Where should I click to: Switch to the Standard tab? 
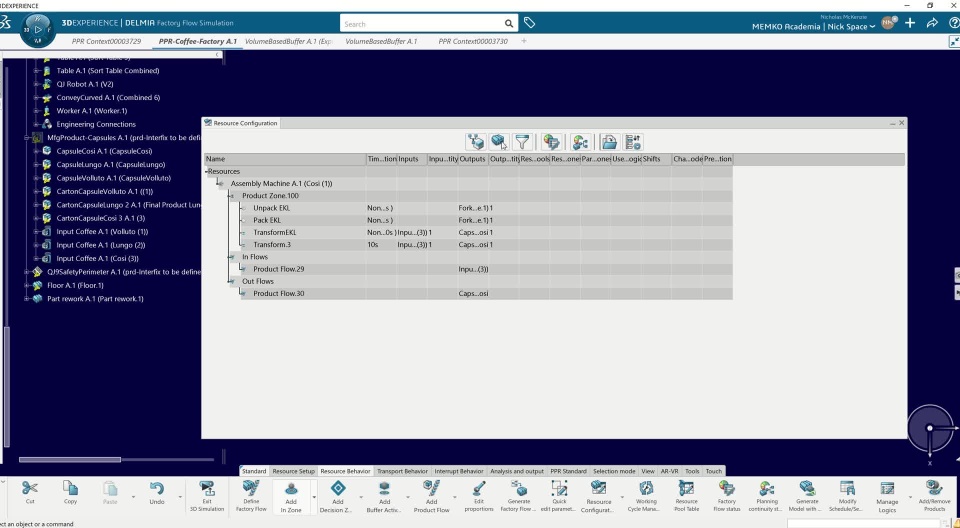[253, 471]
